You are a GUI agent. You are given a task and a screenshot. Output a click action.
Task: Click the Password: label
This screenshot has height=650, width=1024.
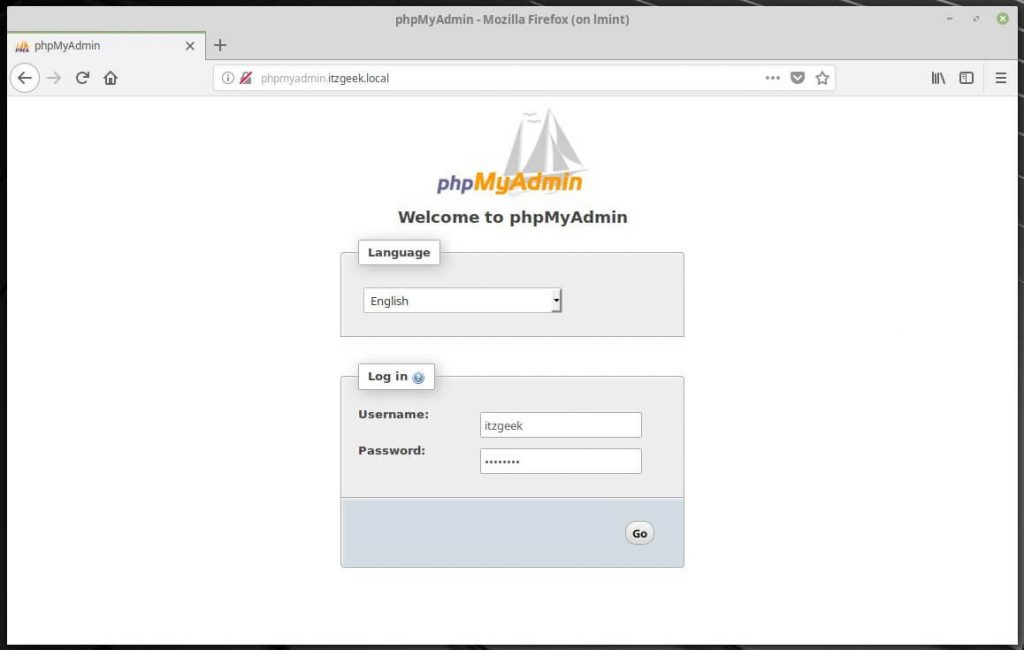tap(391, 450)
